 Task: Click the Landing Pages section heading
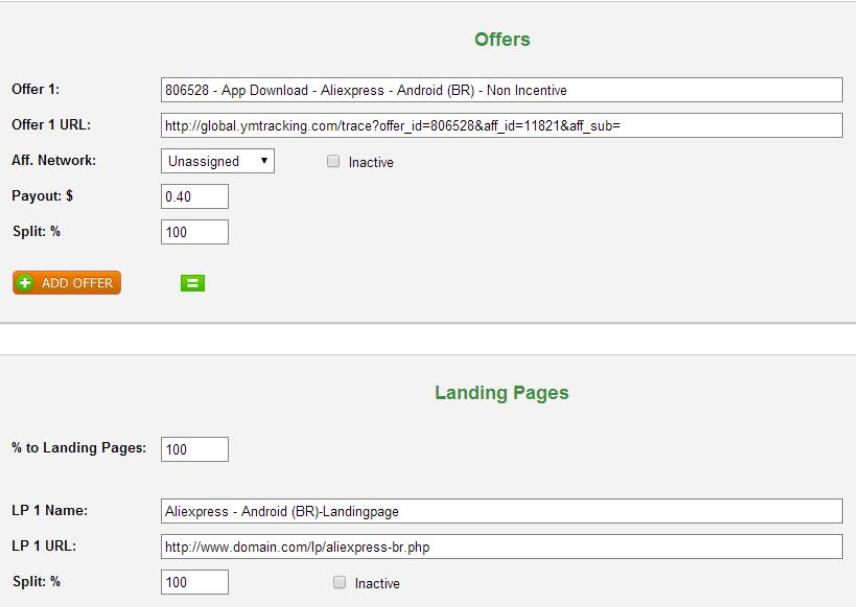(x=501, y=393)
